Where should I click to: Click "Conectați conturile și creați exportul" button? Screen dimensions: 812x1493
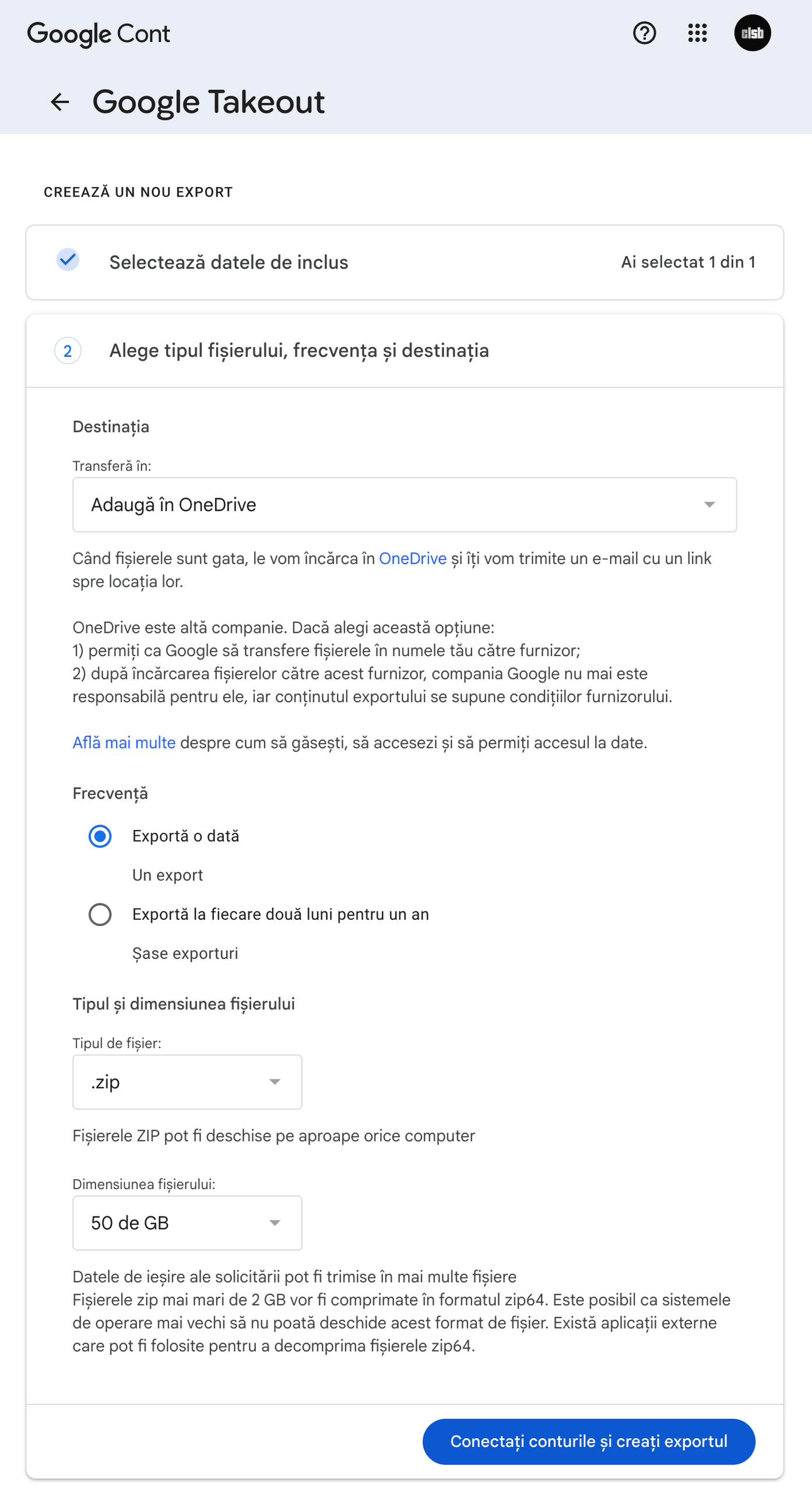589,1441
